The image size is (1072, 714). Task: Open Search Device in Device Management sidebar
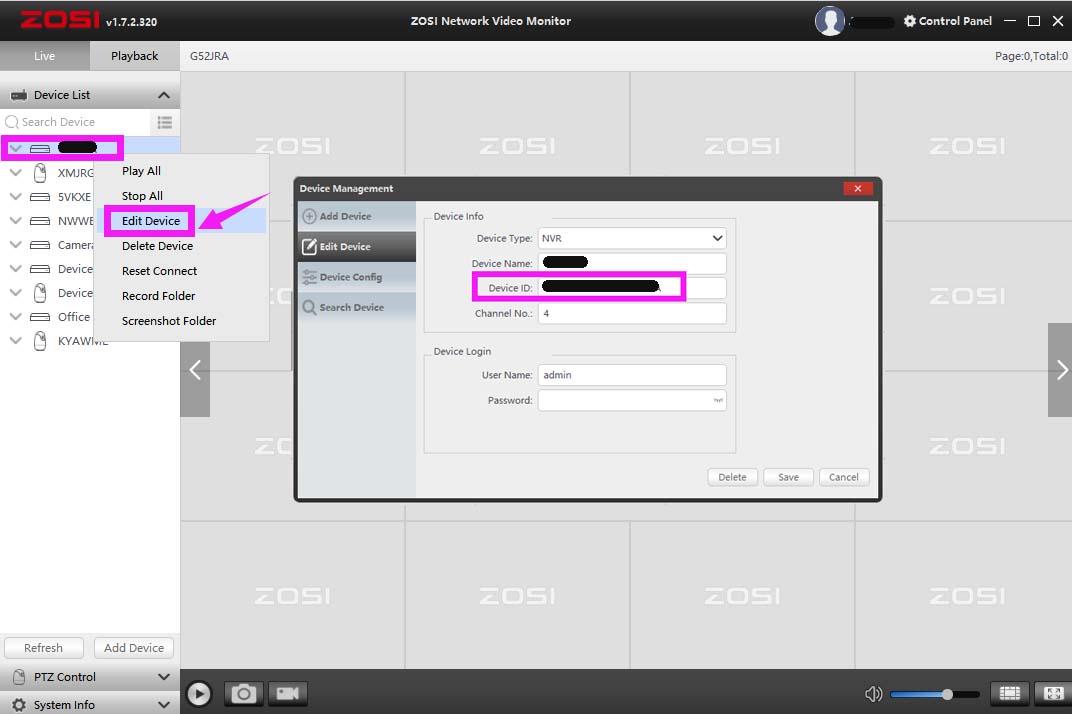click(x=357, y=307)
